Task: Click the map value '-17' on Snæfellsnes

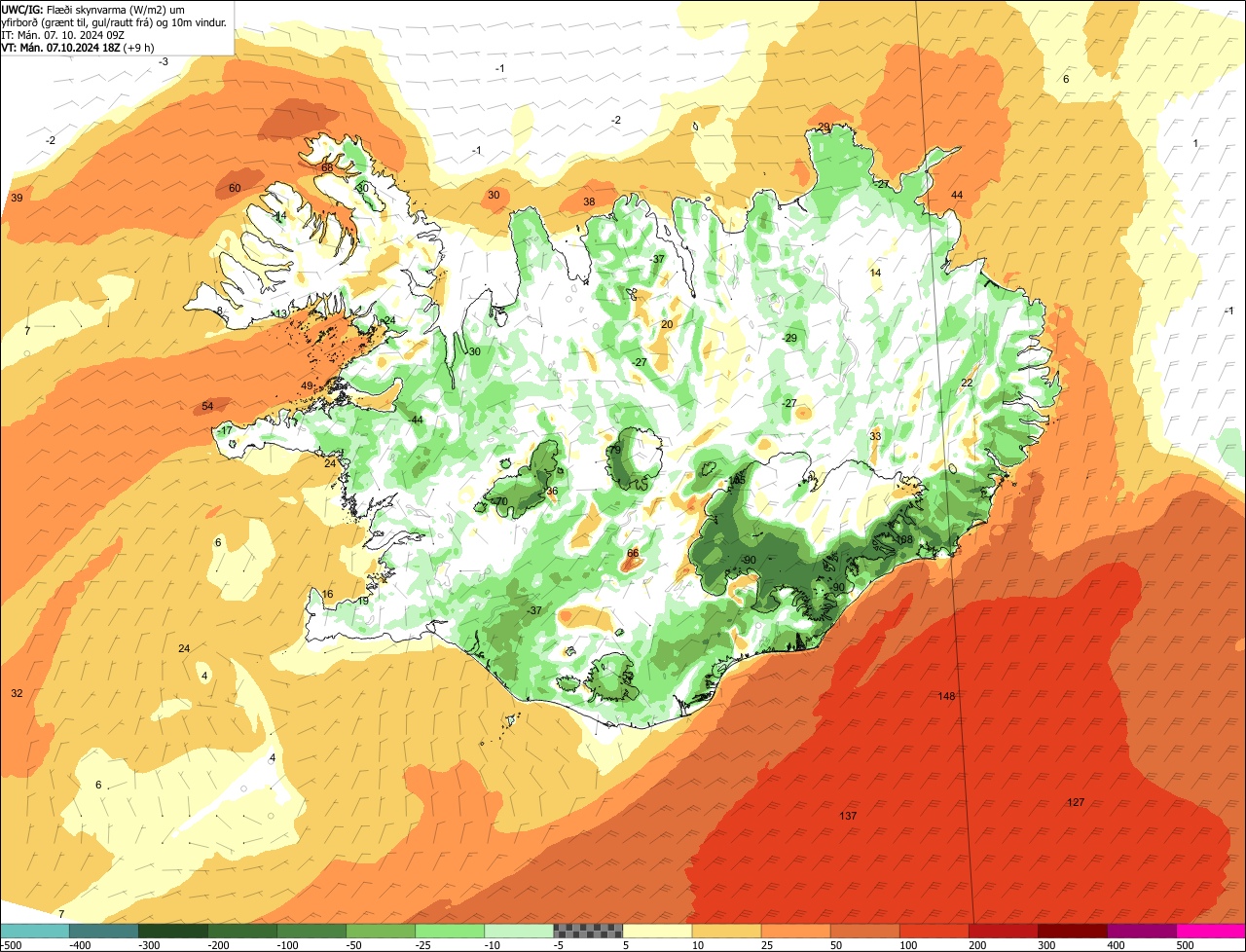Action: (225, 430)
